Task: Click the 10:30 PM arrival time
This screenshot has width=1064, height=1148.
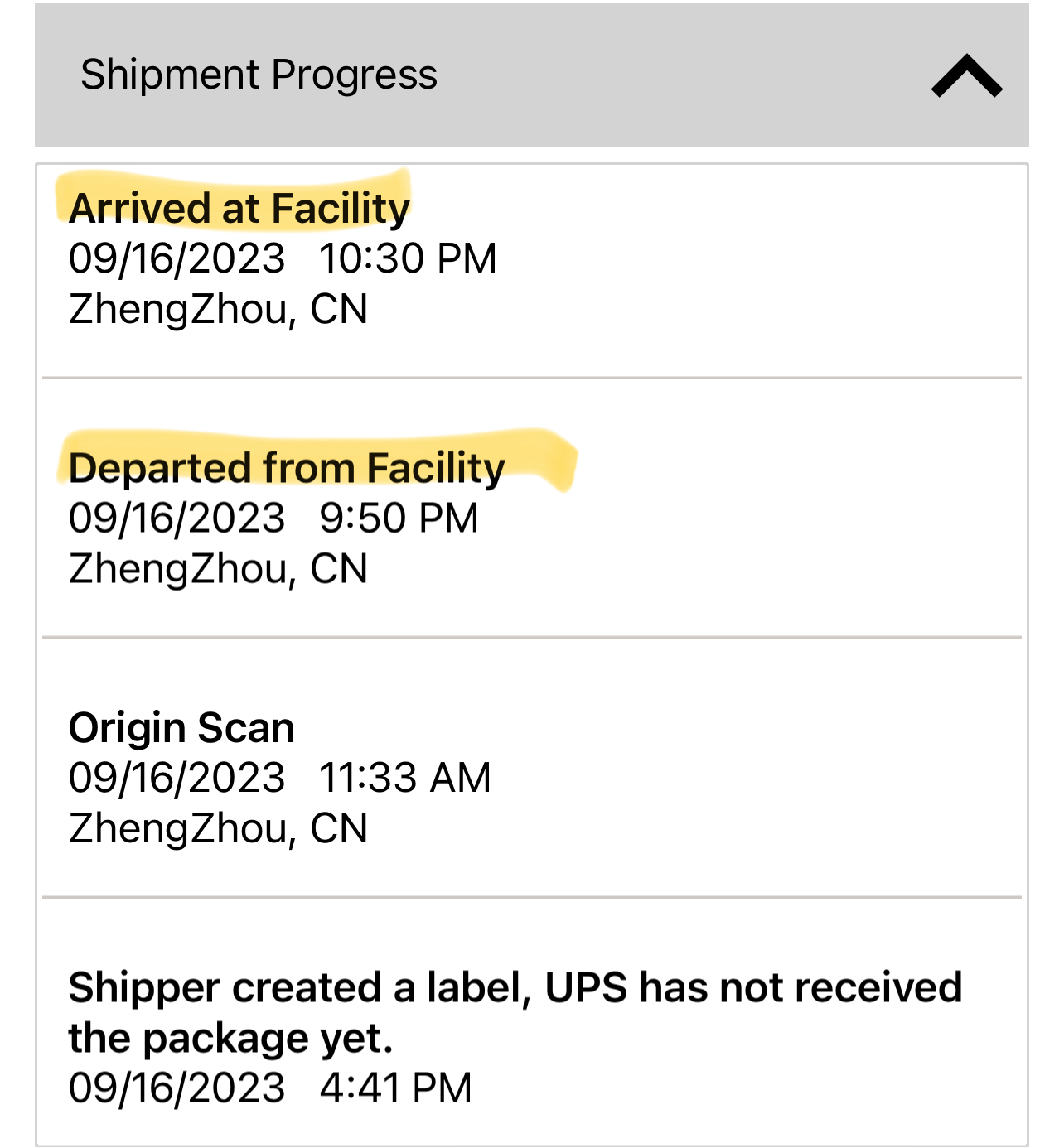Action: 408,258
